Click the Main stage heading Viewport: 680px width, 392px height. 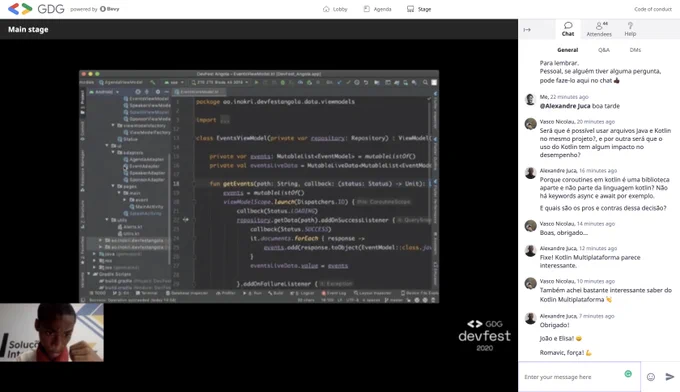[28, 29]
